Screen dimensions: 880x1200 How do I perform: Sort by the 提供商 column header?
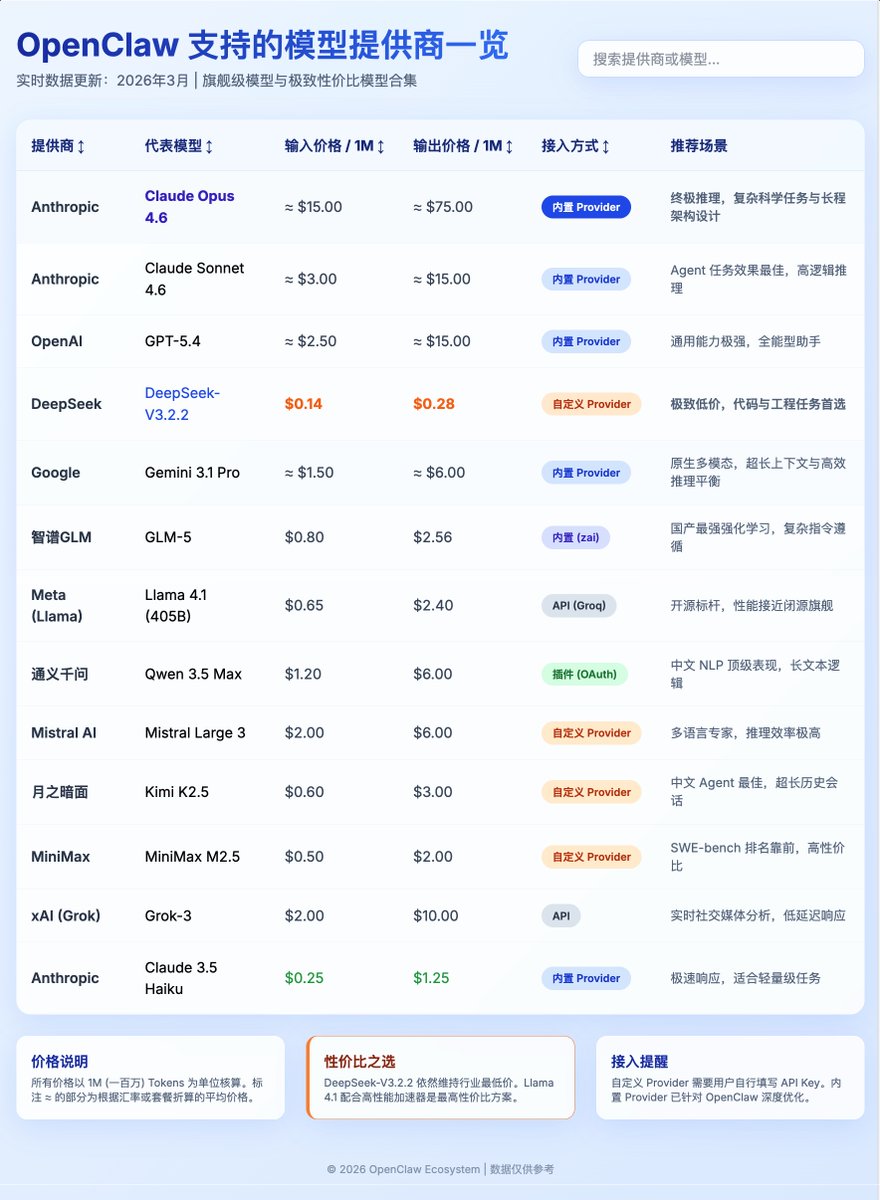click(x=58, y=146)
